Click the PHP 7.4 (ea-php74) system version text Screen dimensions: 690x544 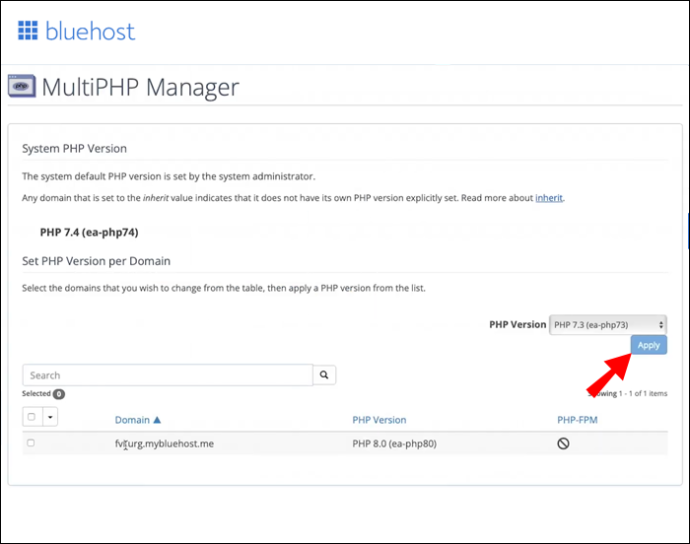89,232
